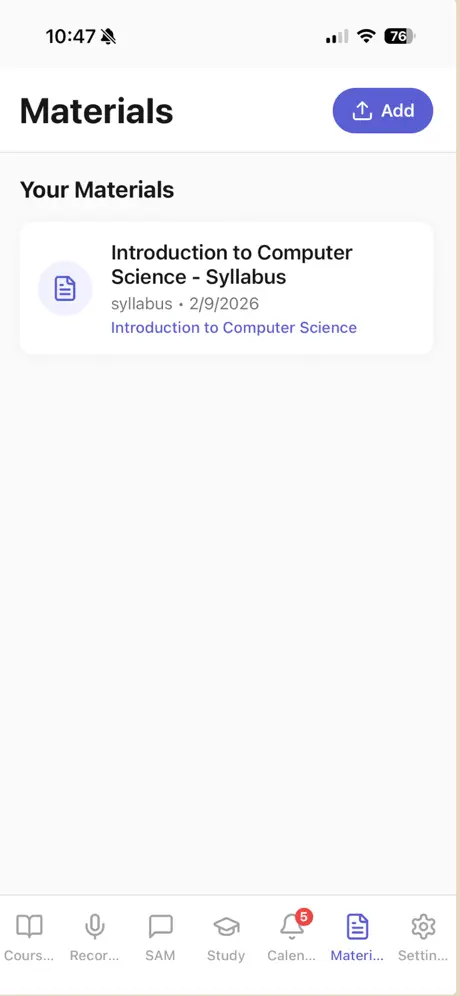This screenshot has width=460, height=996.
Task: Click the upload arrow icon in Add
Action: click(x=362, y=111)
